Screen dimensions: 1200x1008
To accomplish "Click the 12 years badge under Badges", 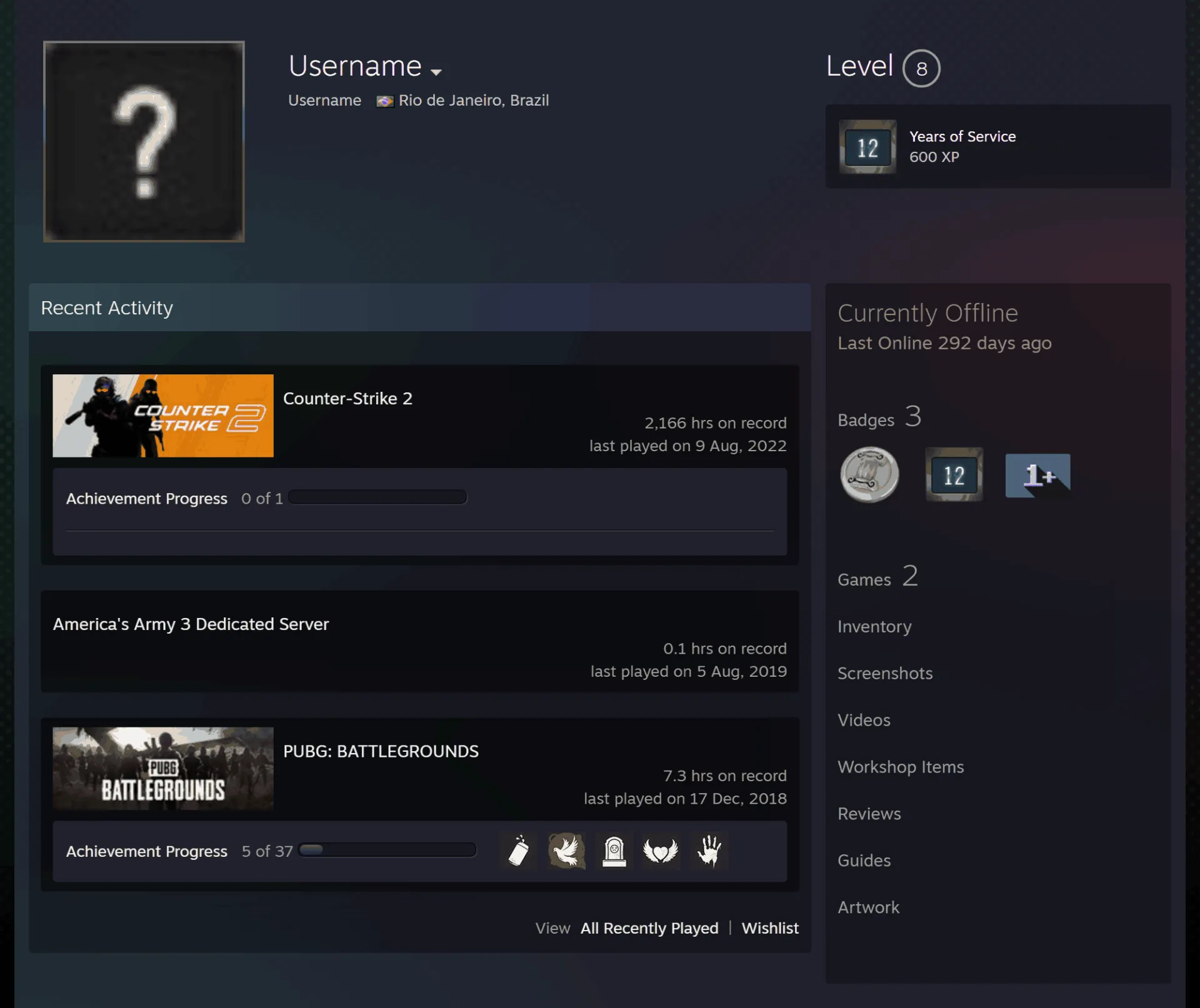I will pos(954,475).
